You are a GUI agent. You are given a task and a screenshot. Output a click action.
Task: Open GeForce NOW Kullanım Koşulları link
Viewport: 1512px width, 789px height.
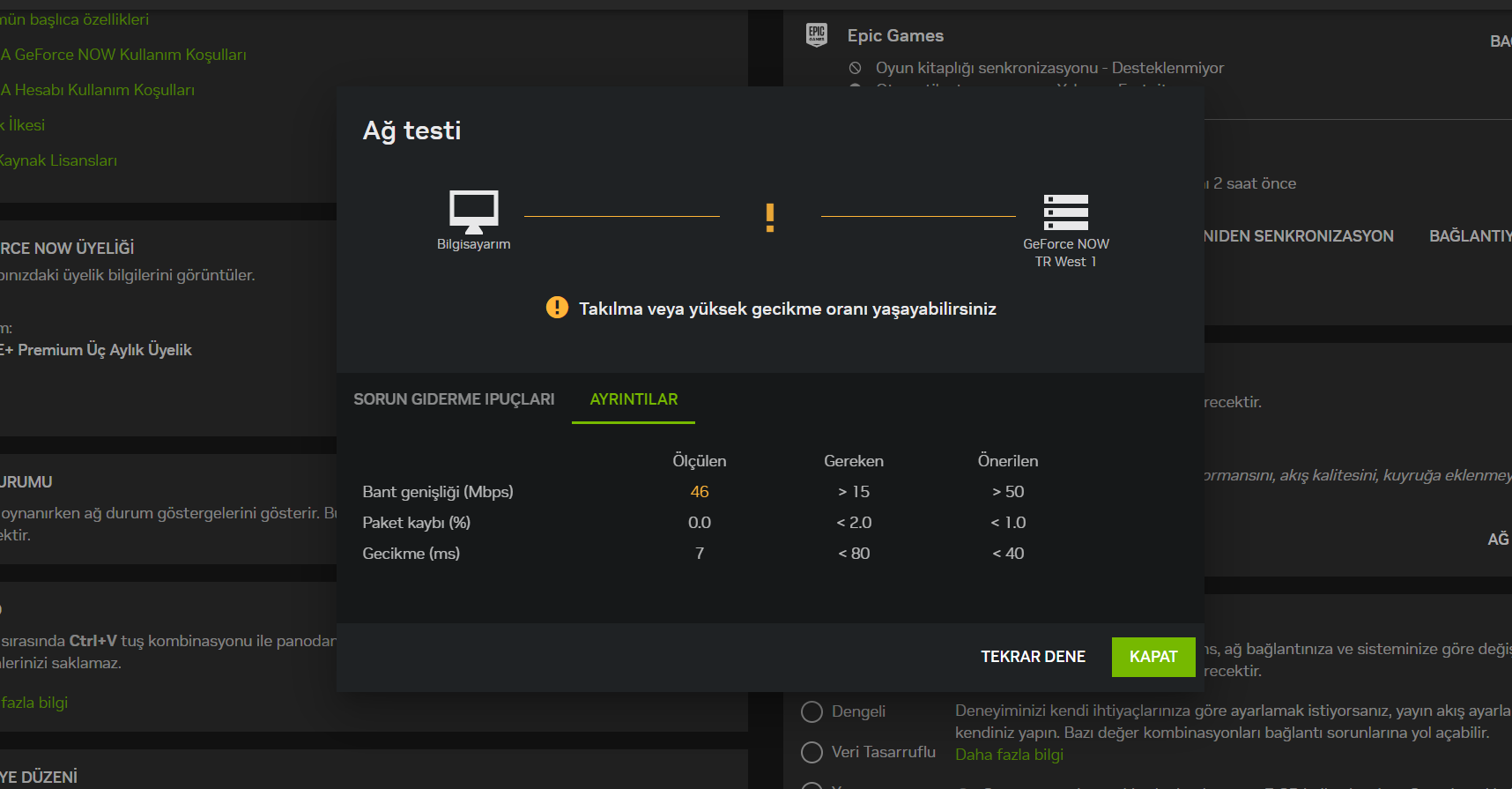(123, 55)
